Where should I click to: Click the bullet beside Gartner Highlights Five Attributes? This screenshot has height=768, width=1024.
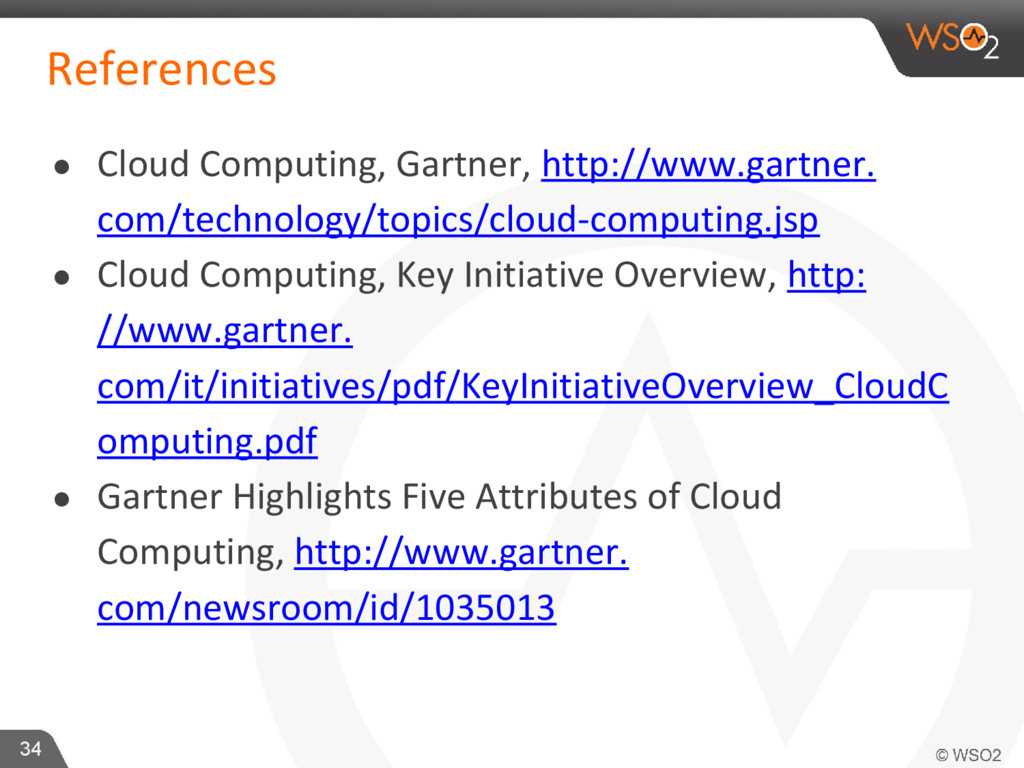point(62,501)
